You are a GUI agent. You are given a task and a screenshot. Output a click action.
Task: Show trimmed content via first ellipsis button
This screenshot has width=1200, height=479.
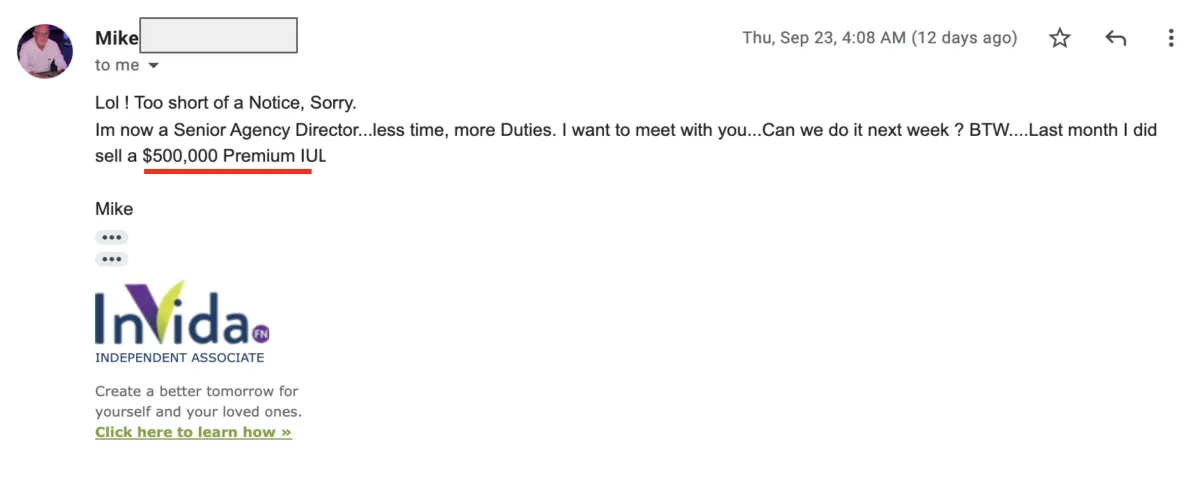[x=112, y=238]
